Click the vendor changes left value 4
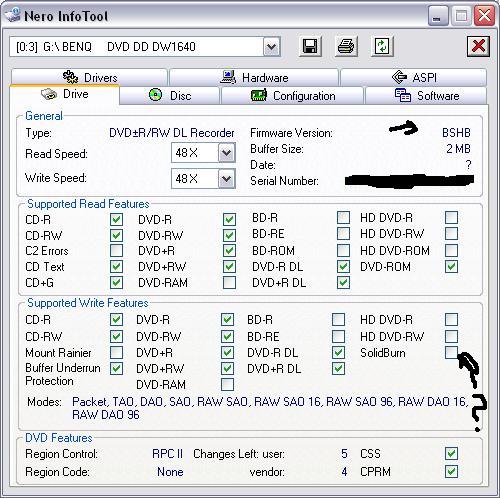 344,472
